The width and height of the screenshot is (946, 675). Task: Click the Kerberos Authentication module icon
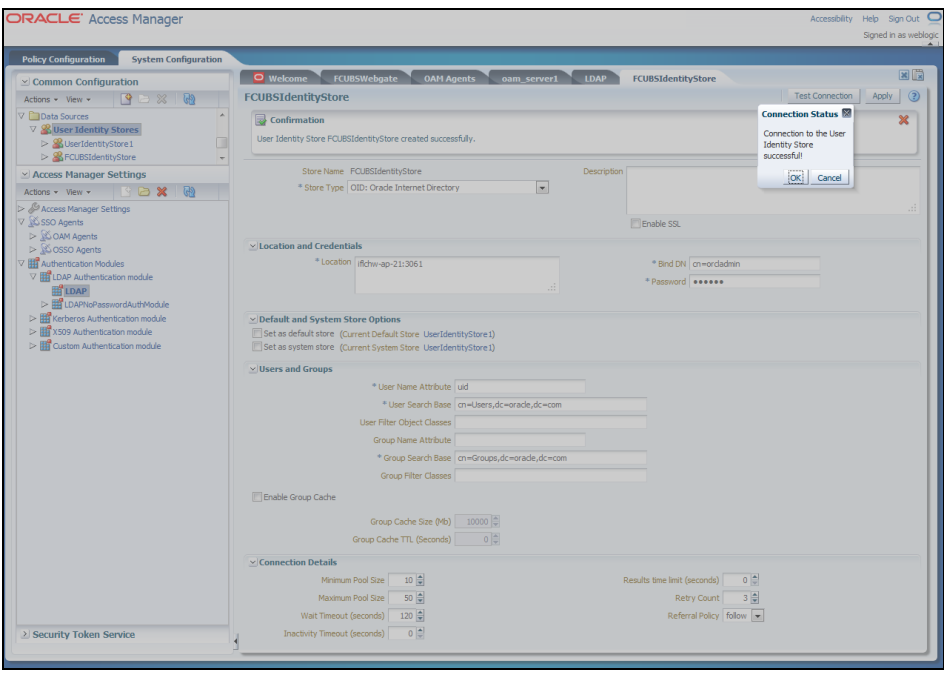46,318
